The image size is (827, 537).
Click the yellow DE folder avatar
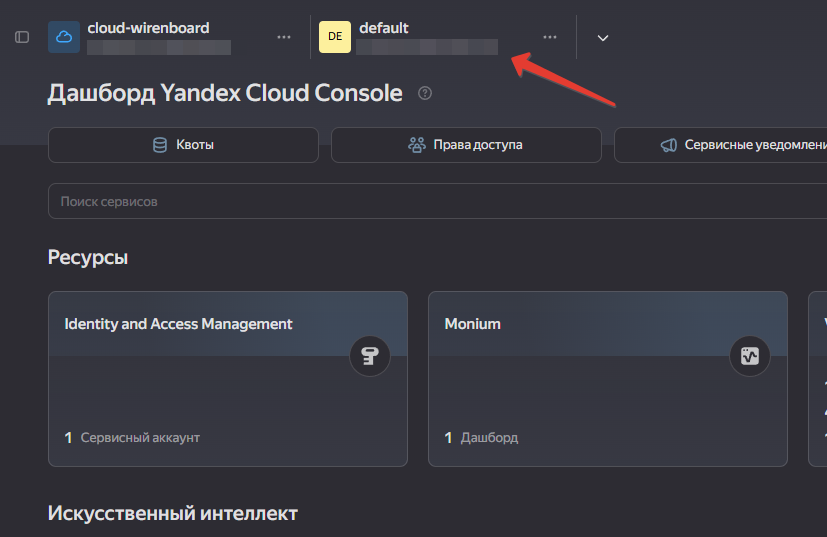[x=334, y=37]
